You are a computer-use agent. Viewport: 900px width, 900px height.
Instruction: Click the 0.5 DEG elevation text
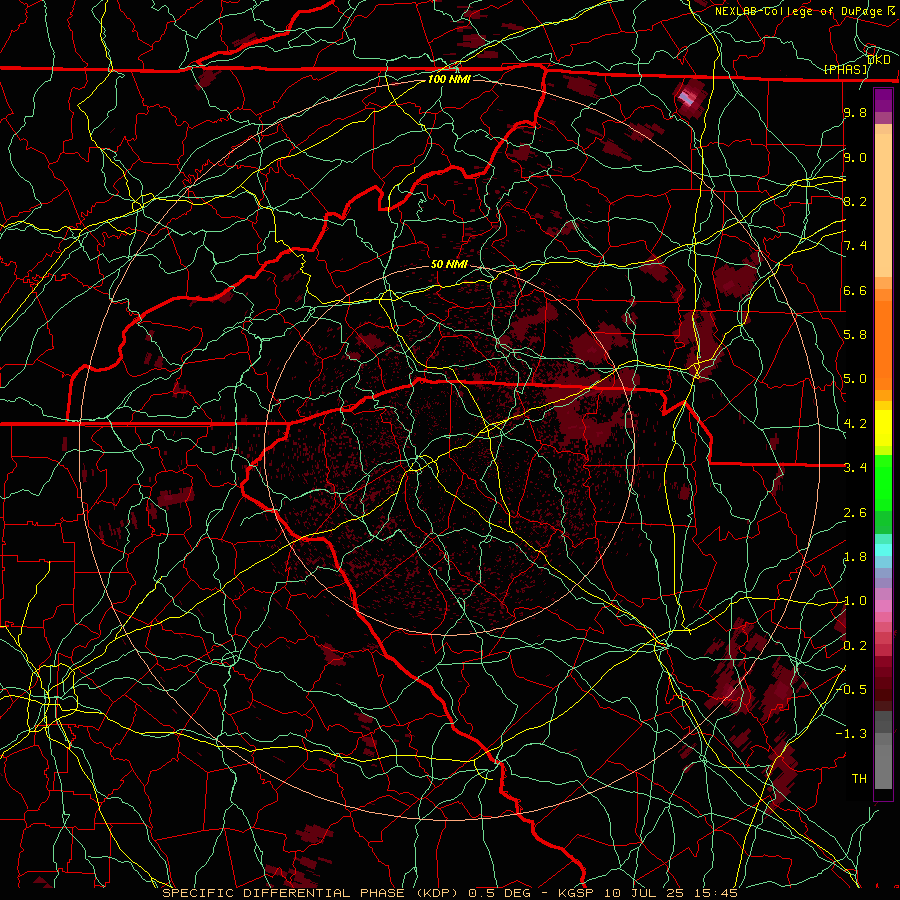coord(499,893)
